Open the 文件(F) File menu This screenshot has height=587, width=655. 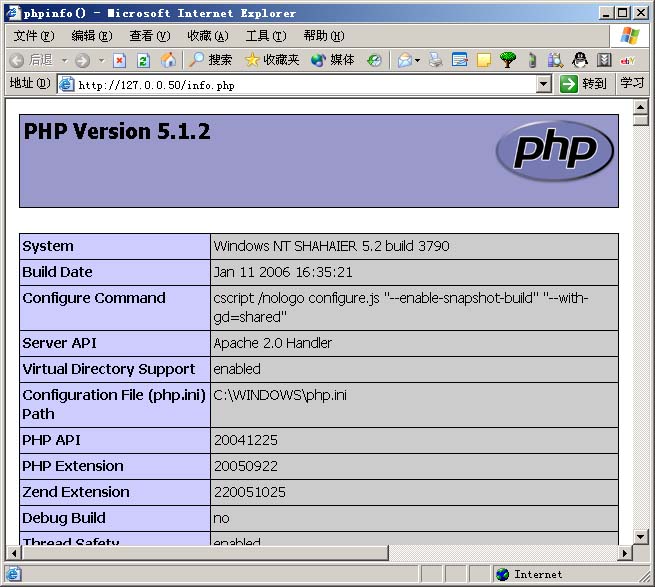(34, 36)
